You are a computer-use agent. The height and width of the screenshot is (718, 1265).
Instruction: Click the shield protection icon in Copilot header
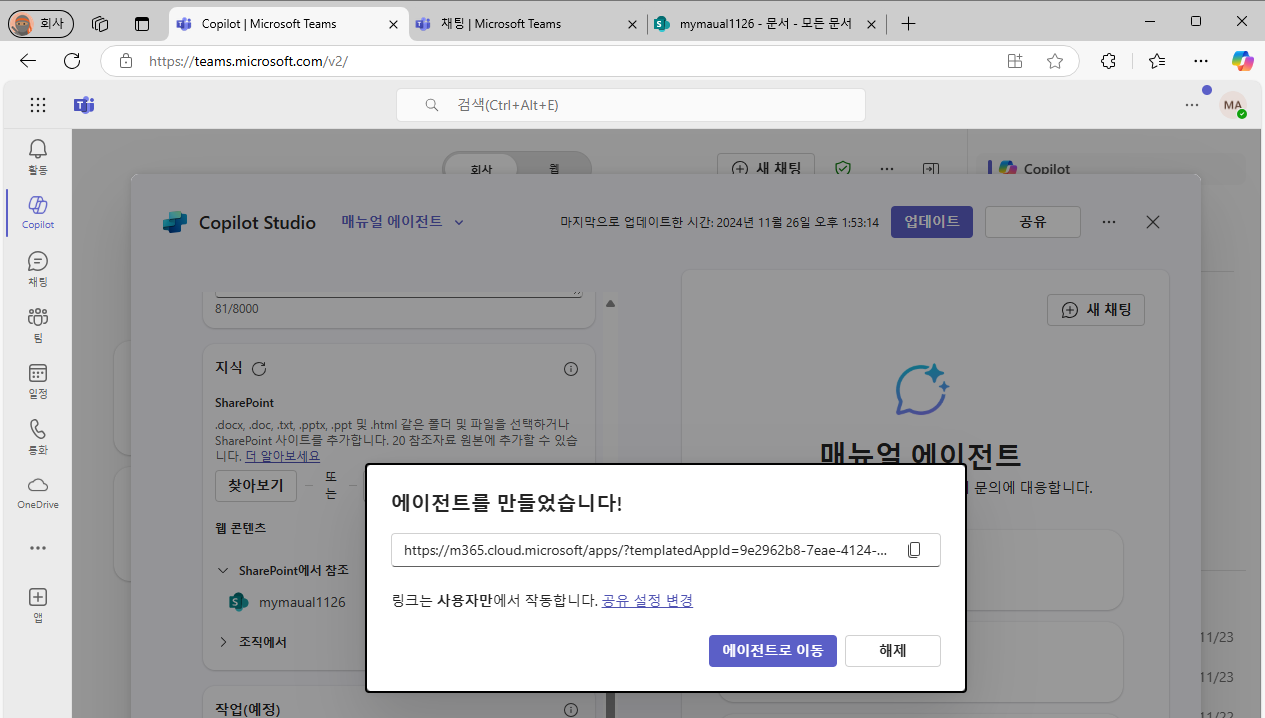pyautogui.click(x=843, y=169)
